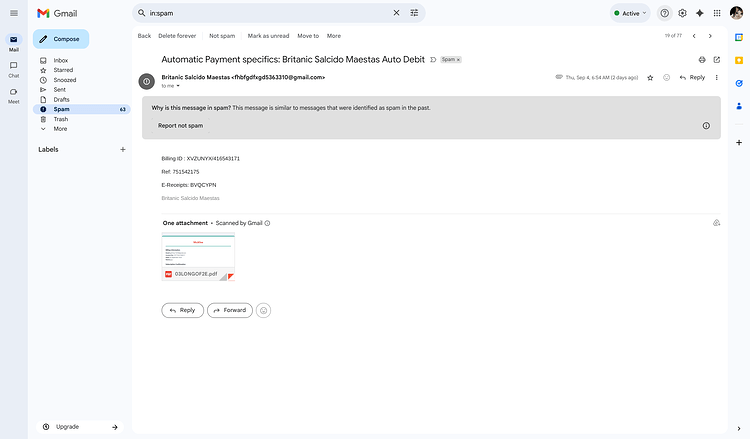Click the bottom emoji reaction button
Screen dimensions: 750x439
tap(263, 310)
